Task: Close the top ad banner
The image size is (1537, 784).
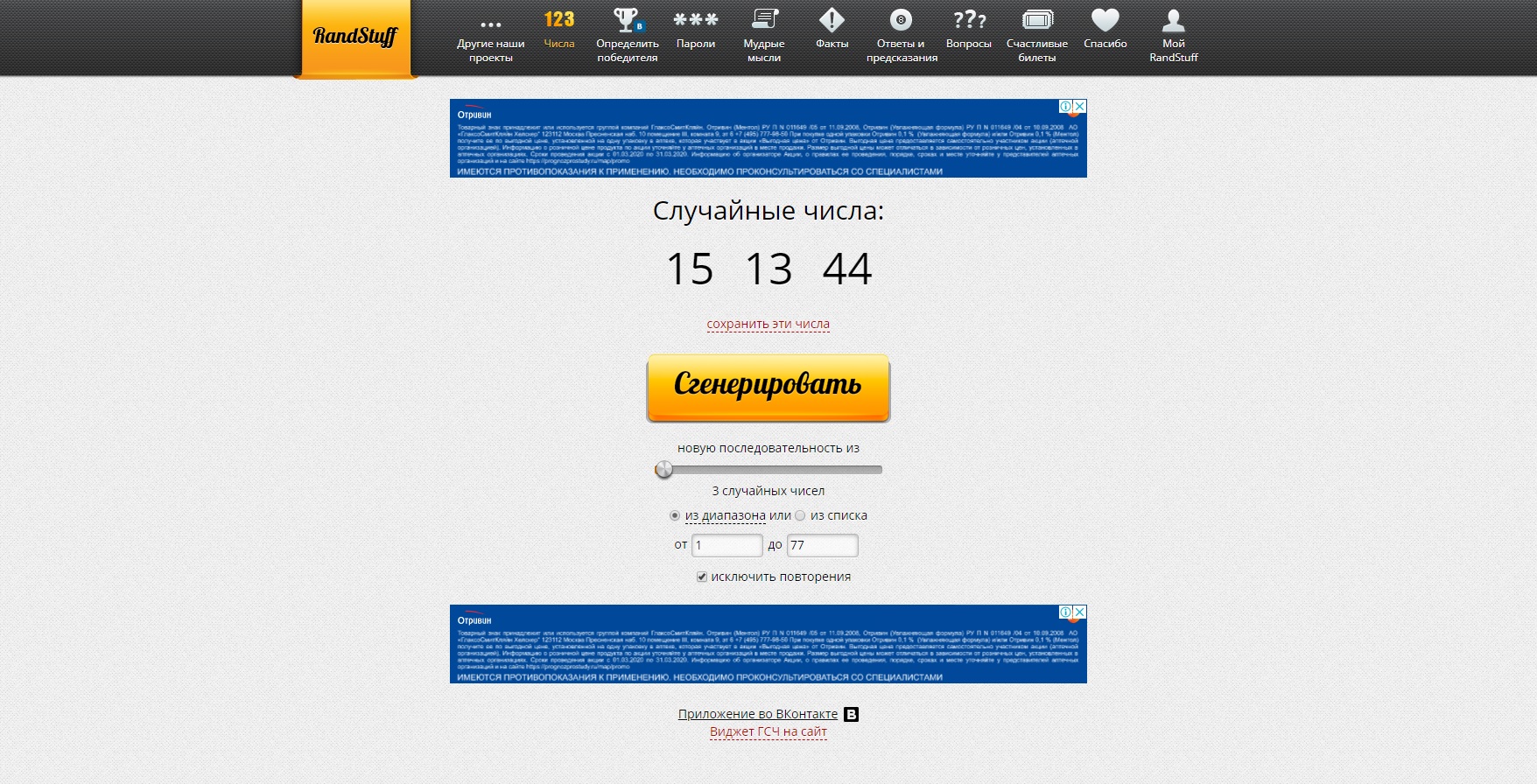Action: [1080, 106]
